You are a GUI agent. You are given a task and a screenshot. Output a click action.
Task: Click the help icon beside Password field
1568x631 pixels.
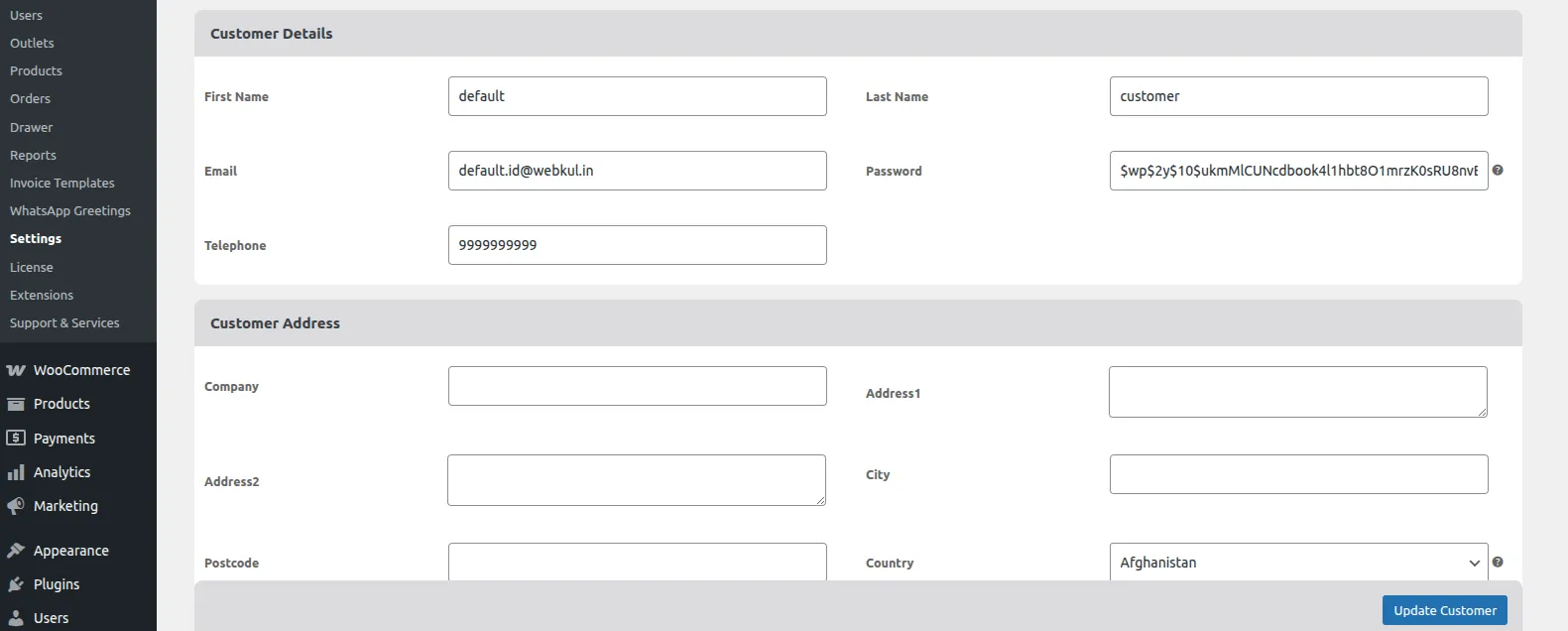pos(1498,171)
